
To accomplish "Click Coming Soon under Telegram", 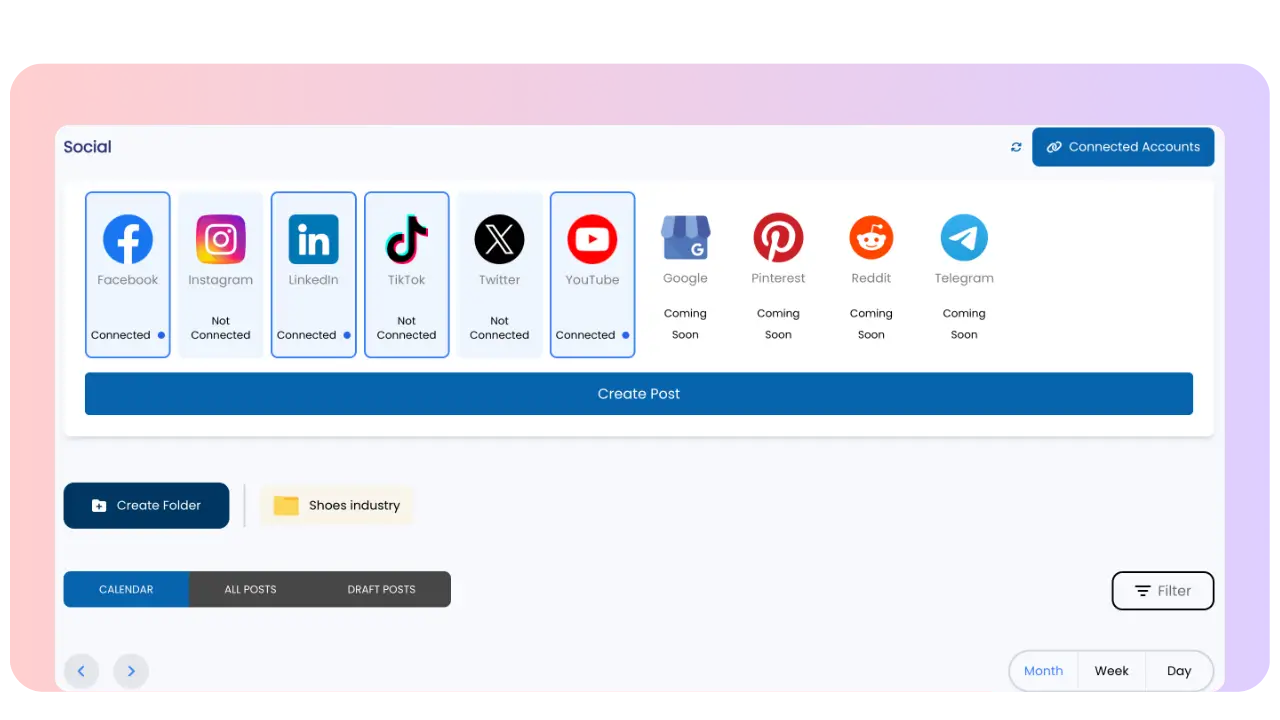I will pyautogui.click(x=964, y=324).
